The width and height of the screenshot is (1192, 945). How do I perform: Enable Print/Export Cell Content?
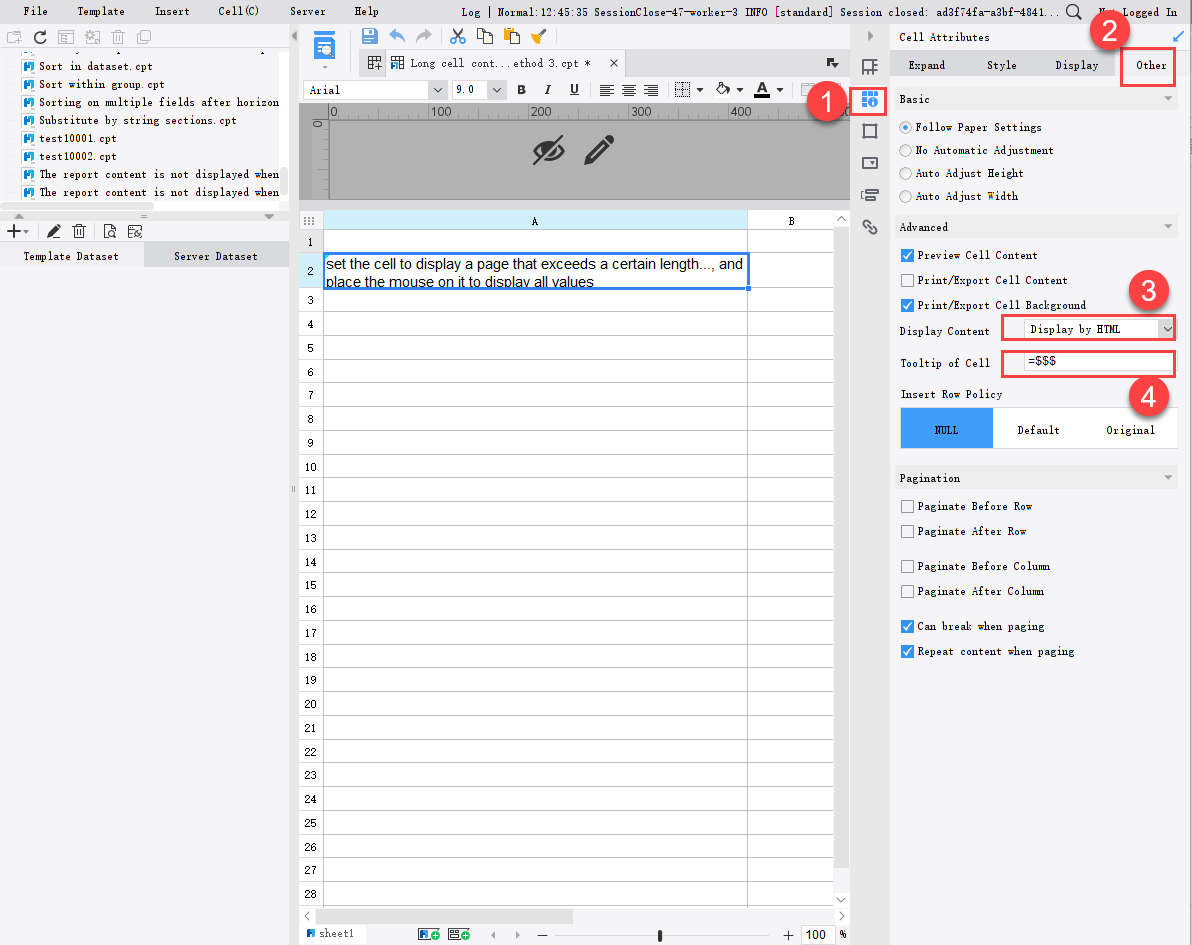pyautogui.click(x=907, y=281)
